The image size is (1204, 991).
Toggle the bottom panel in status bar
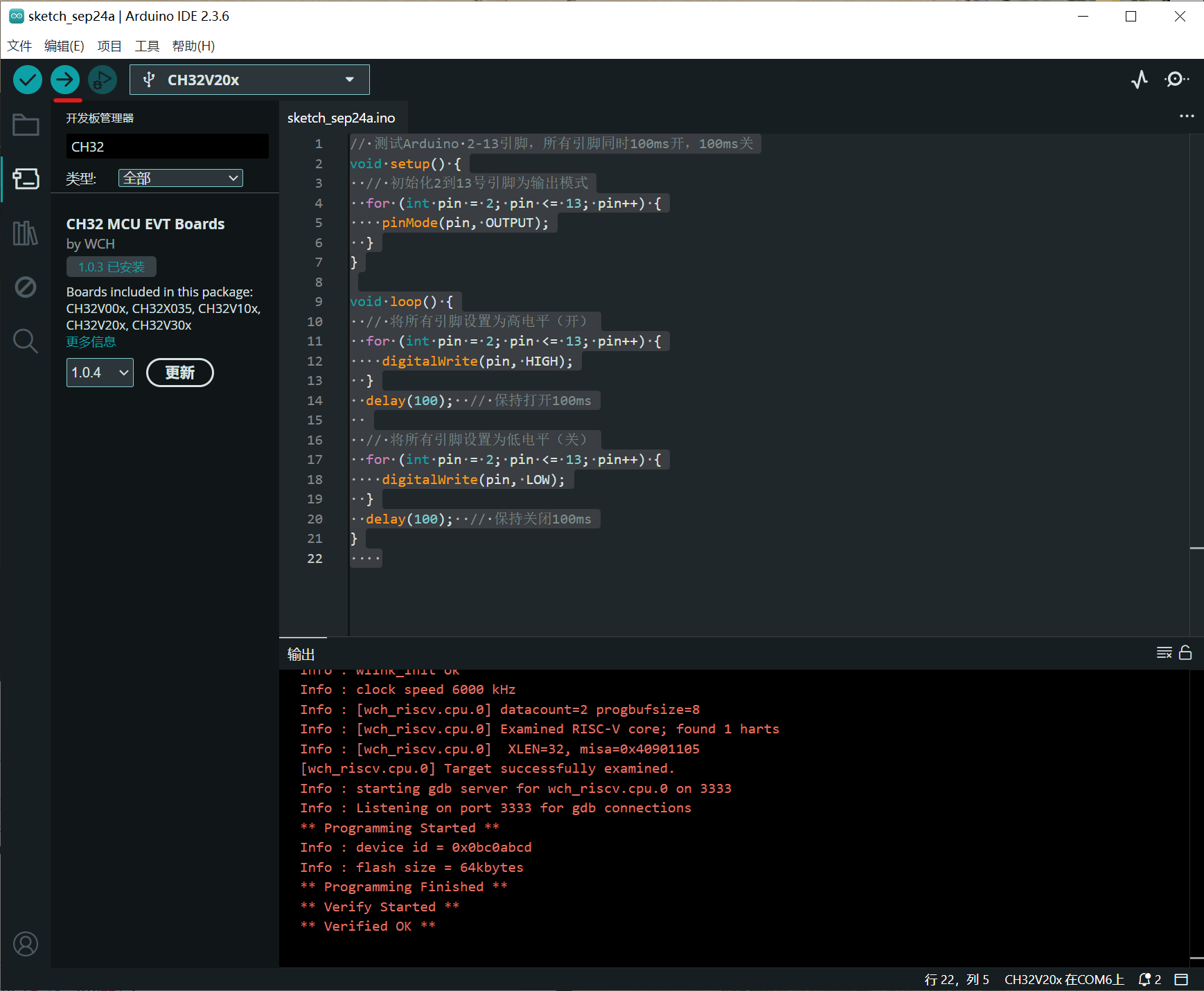[1181, 979]
